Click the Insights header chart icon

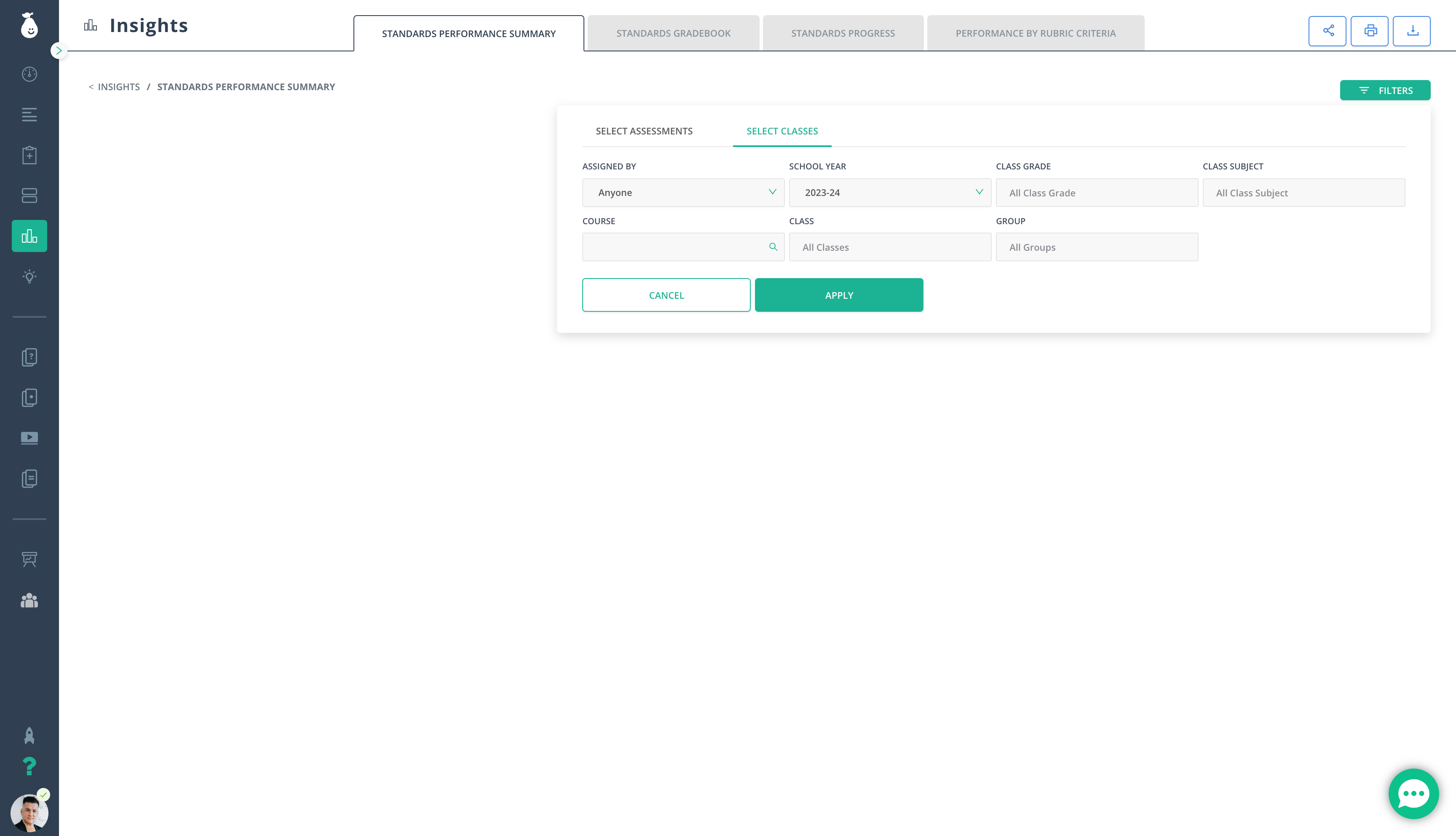[91, 25]
